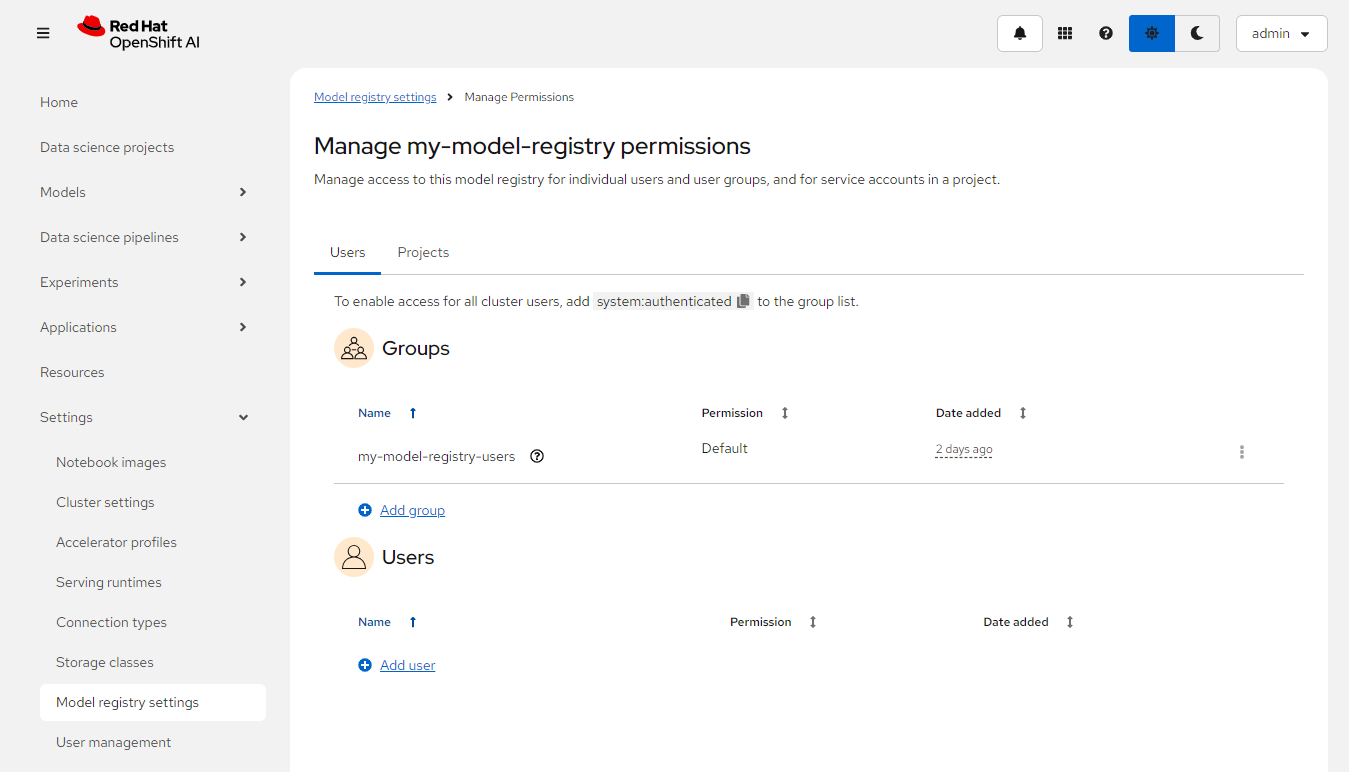Open kebab menu for my-model-registry-users row
The image size is (1349, 772).
click(x=1242, y=452)
